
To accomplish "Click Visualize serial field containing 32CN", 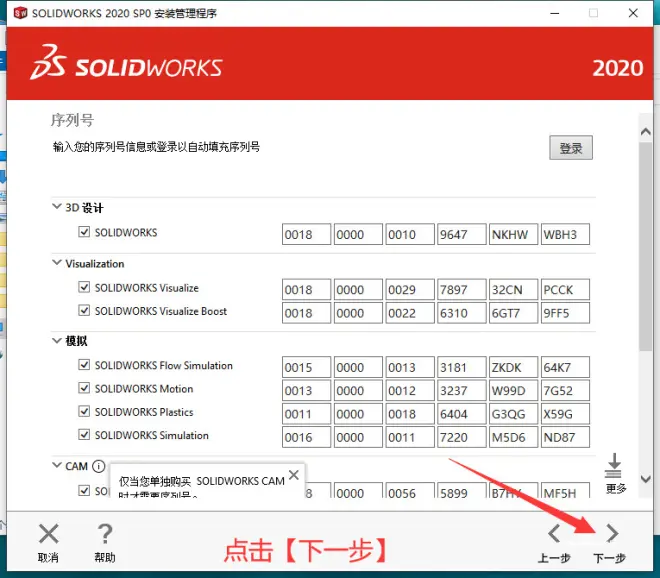I will pos(513,290).
